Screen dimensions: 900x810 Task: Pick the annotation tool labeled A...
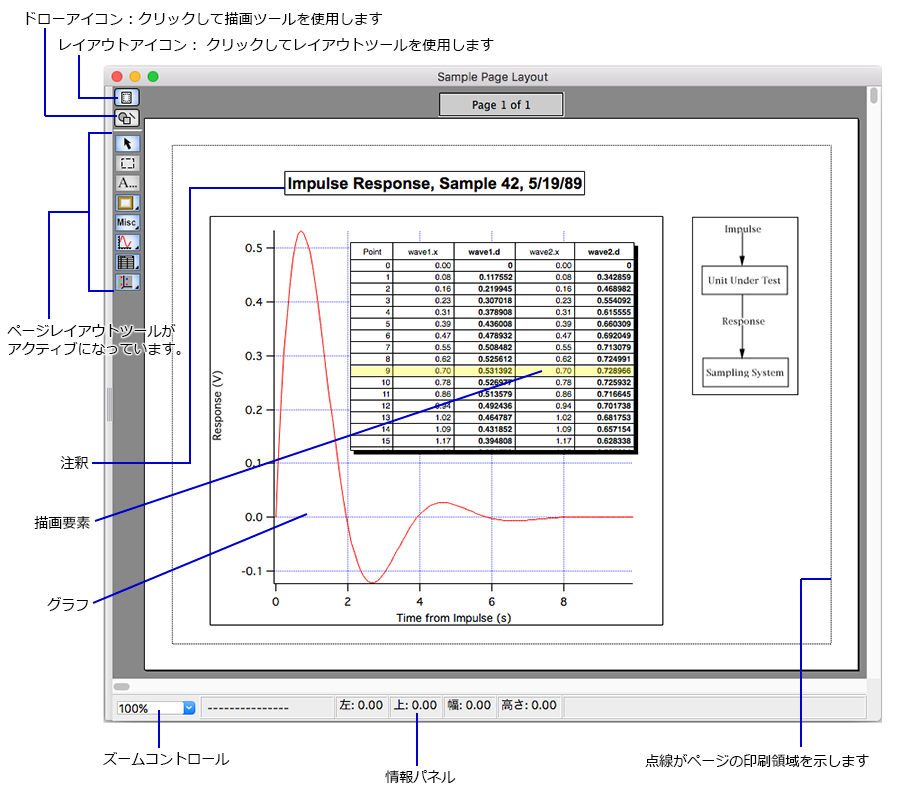(127, 183)
